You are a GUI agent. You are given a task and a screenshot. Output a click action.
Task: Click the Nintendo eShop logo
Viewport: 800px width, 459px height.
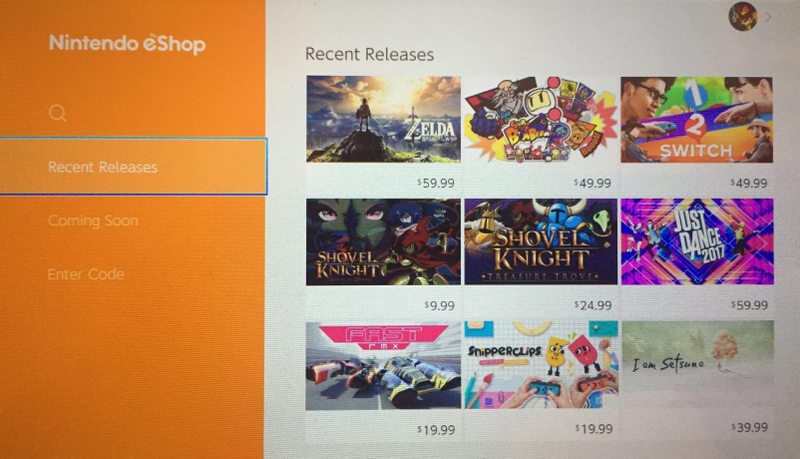click(x=127, y=43)
